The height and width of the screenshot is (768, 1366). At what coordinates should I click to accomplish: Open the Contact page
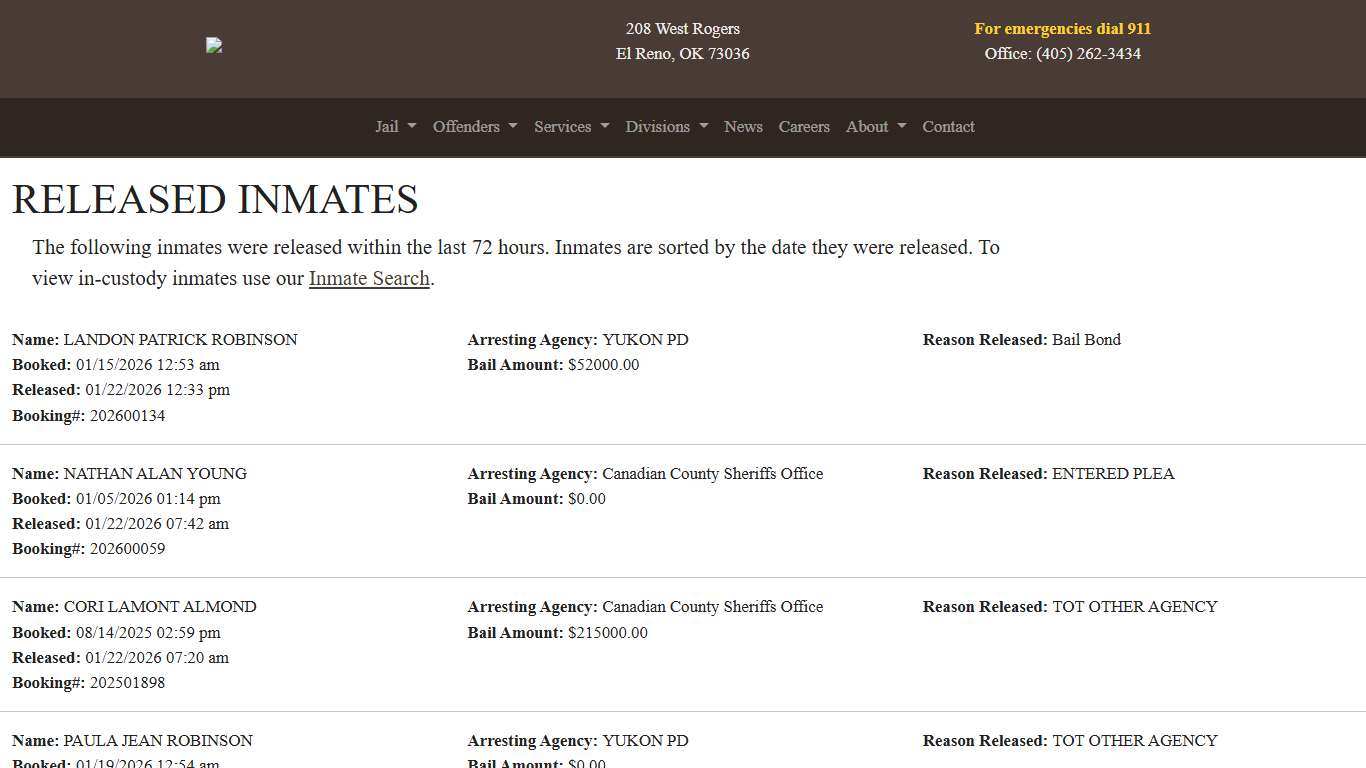[948, 127]
